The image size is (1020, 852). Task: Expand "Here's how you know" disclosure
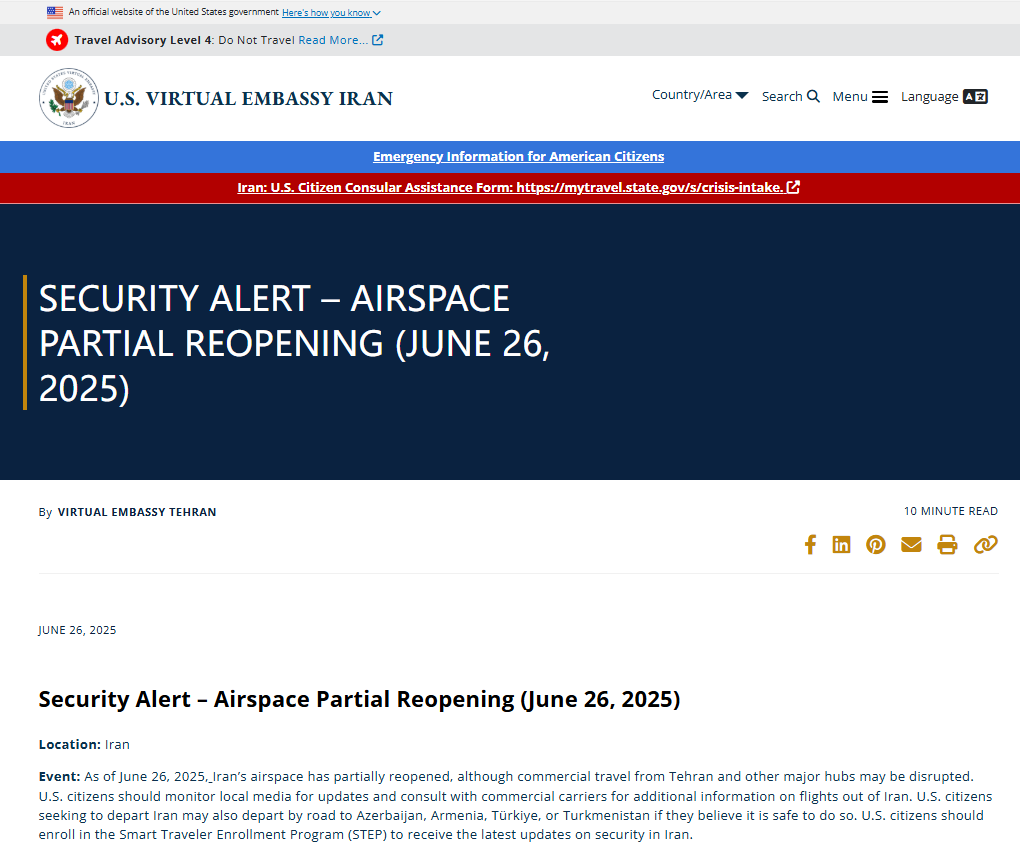point(331,13)
